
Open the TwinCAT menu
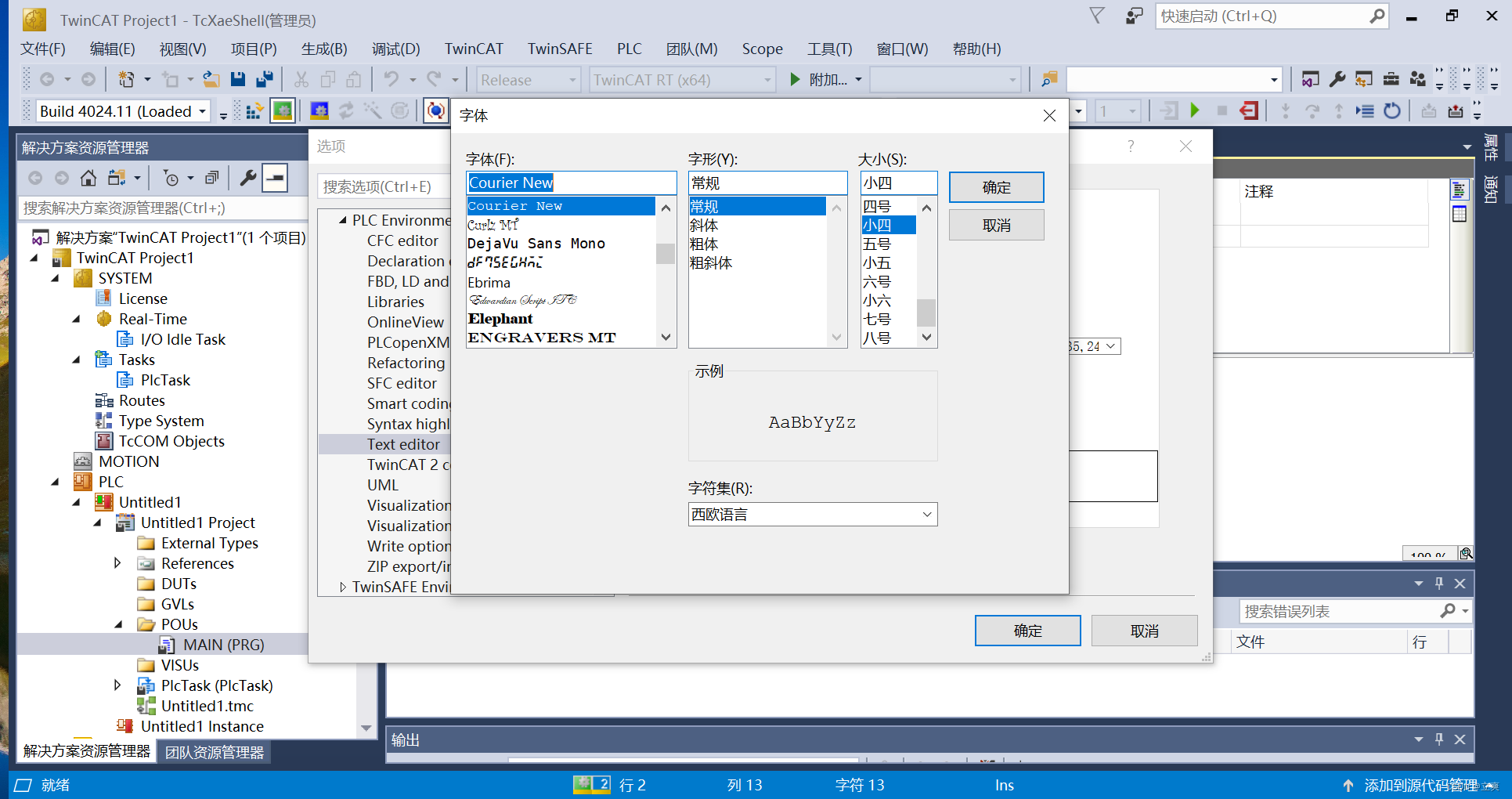tap(474, 49)
